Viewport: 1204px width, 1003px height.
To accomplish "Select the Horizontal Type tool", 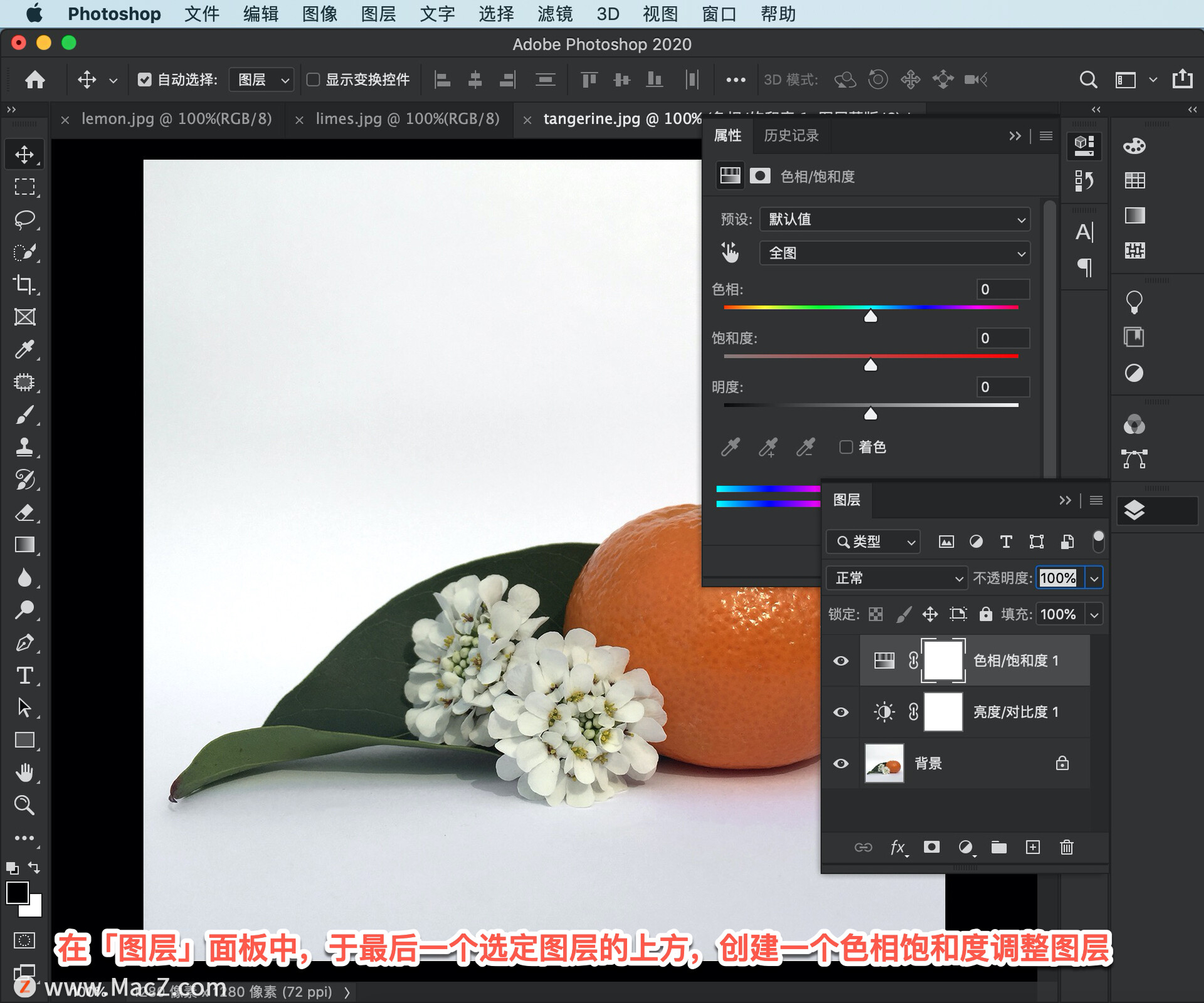I will (x=24, y=675).
